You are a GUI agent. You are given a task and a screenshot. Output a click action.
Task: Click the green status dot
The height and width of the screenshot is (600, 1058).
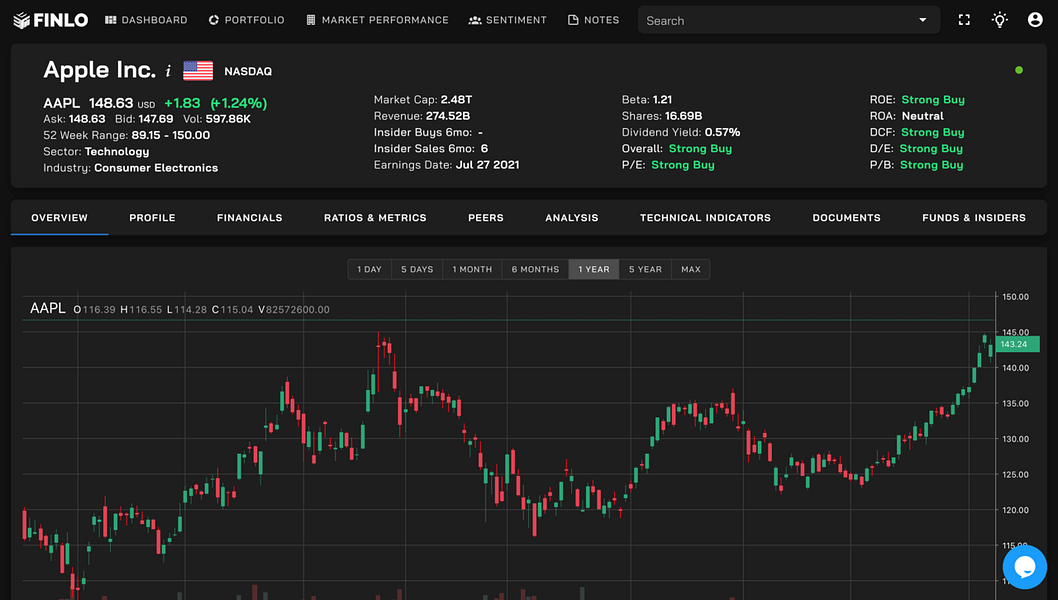click(x=1019, y=70)
